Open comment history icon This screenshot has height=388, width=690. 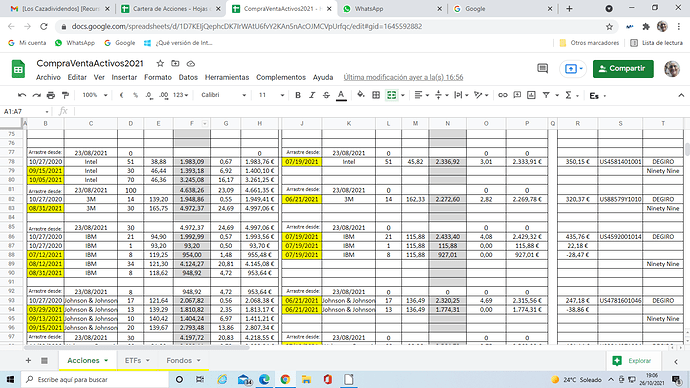[x=543, y=69]
